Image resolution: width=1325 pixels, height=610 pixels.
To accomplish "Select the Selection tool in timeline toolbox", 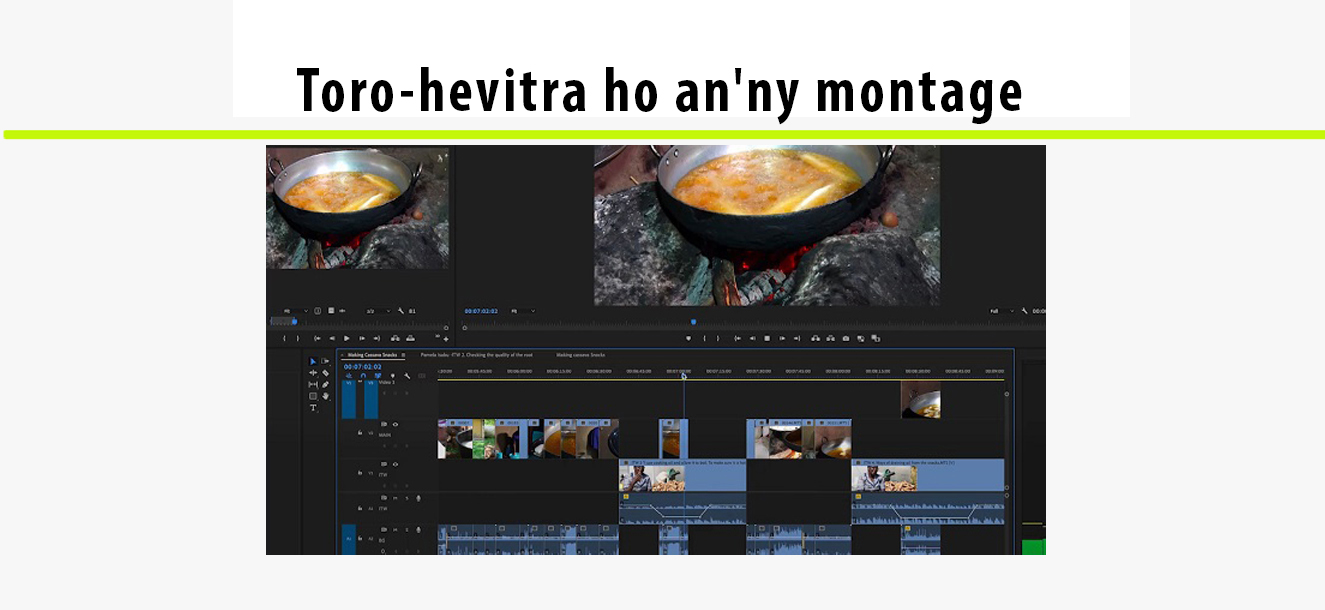I will click(313, 361).
